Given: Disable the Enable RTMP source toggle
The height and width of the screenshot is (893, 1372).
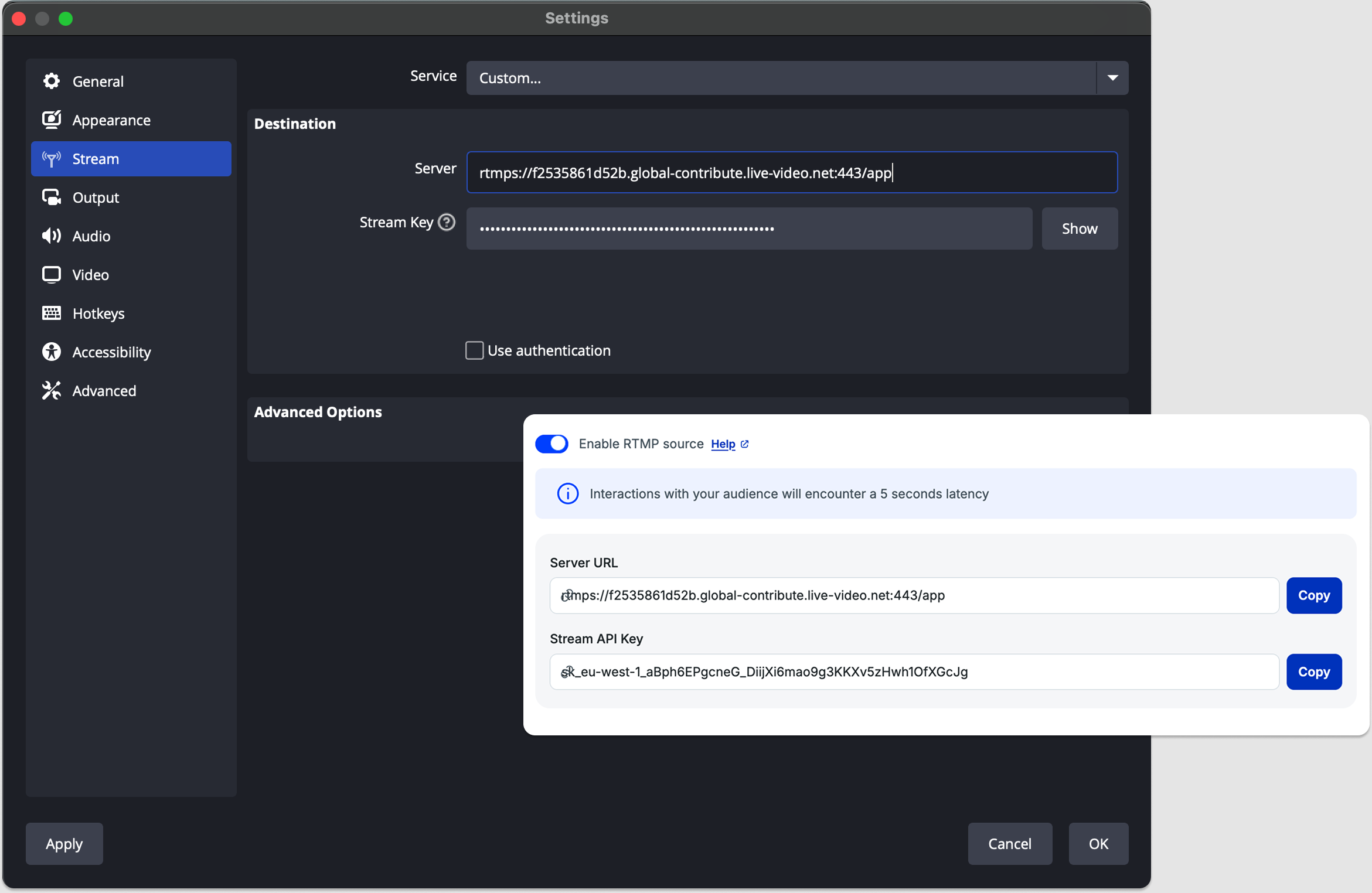Looking at the screenshot, I should click(551, 444).
